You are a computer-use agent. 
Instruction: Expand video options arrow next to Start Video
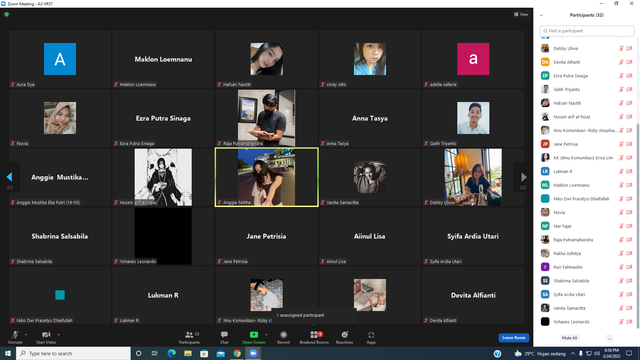click(x=58, y=335)
